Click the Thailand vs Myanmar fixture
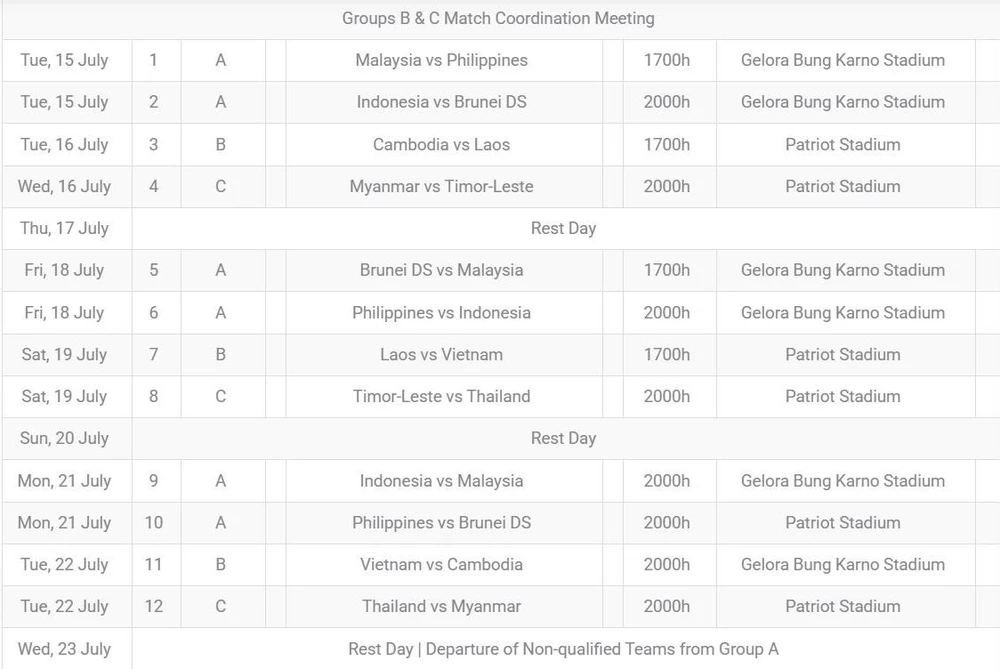Screen dimensions: 1000x669 pos(441,606)
